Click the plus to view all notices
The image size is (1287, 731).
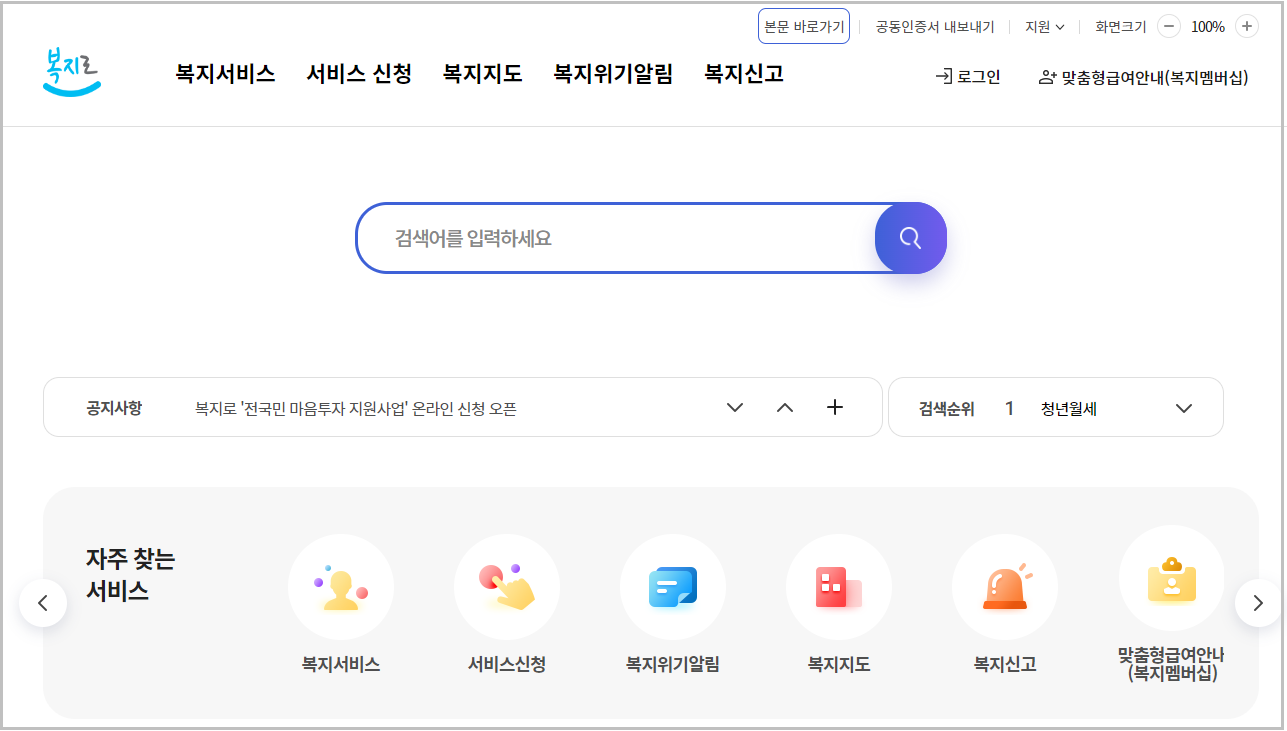pos(835,407)
